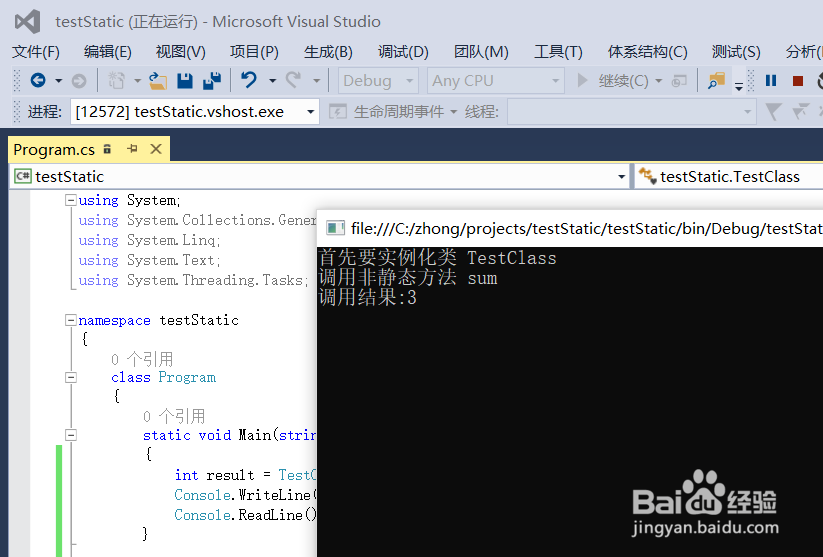Click the console window title icon
This screenshot has width=823, height=557.
coord(335,228)
